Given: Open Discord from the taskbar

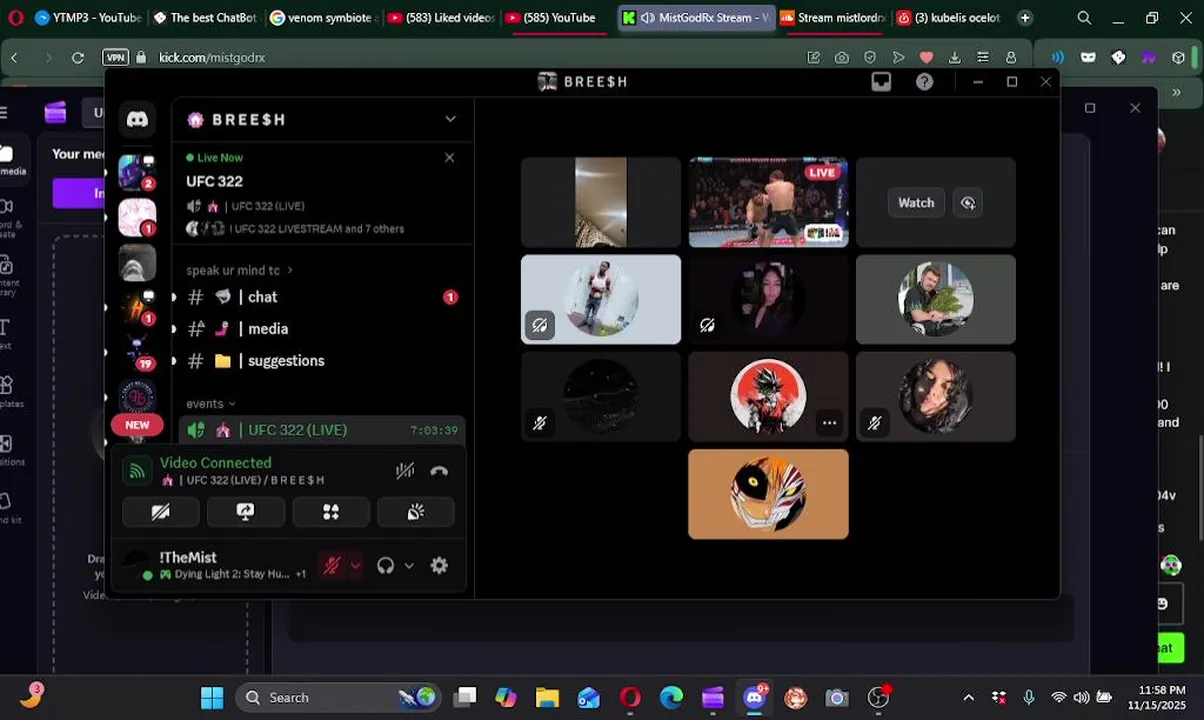Looking at the screenshot, I should click(x=755, y=698).
